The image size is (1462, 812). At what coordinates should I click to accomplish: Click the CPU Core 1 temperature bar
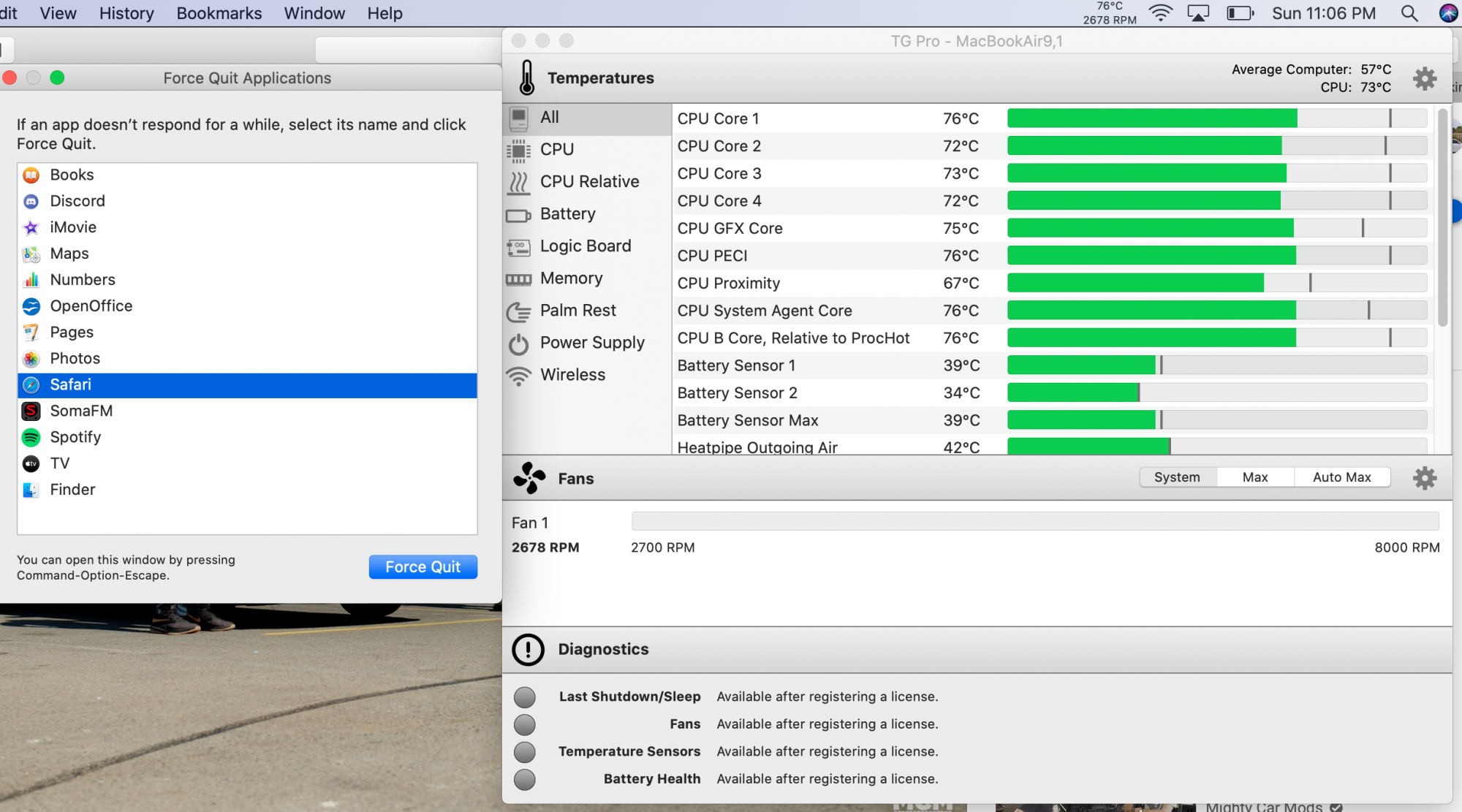[x=1217, y=118]
